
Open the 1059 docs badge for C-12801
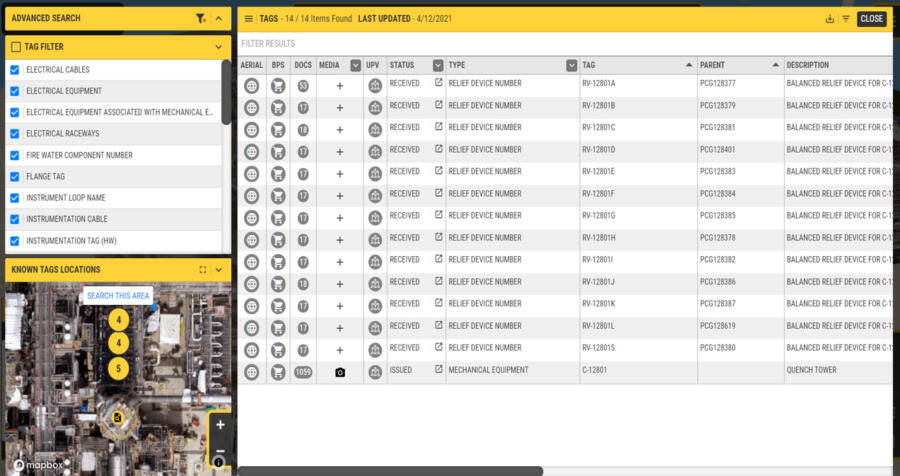tap(303, 372)
